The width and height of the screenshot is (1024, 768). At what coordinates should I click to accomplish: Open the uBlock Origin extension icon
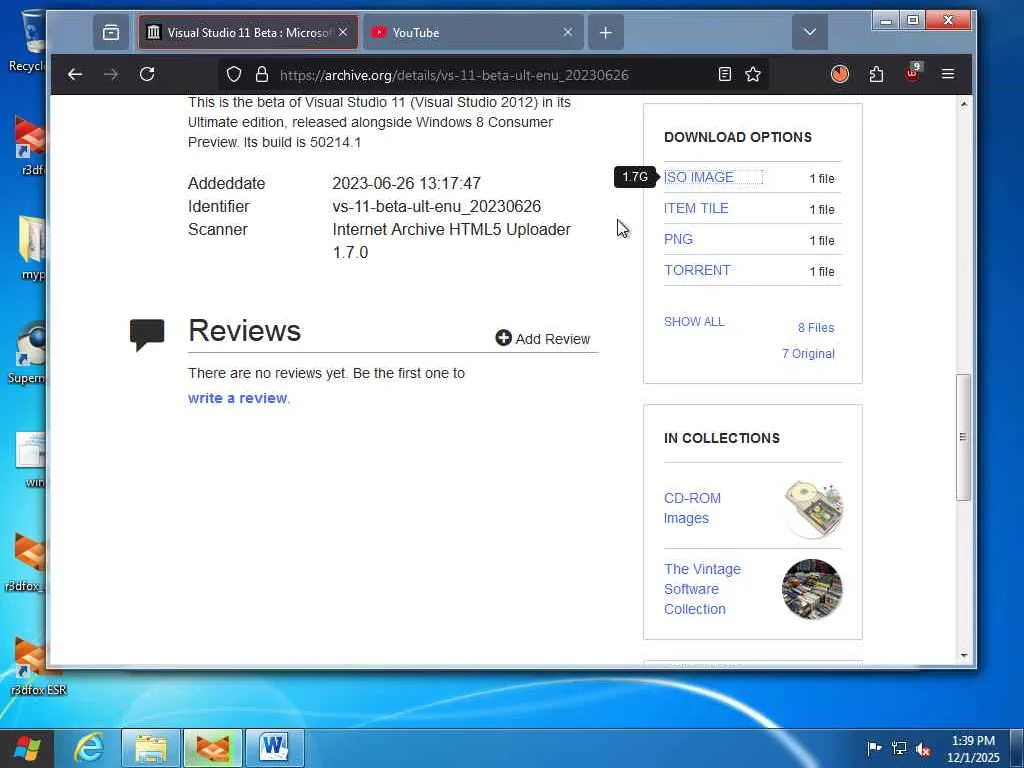click(912, 73)
